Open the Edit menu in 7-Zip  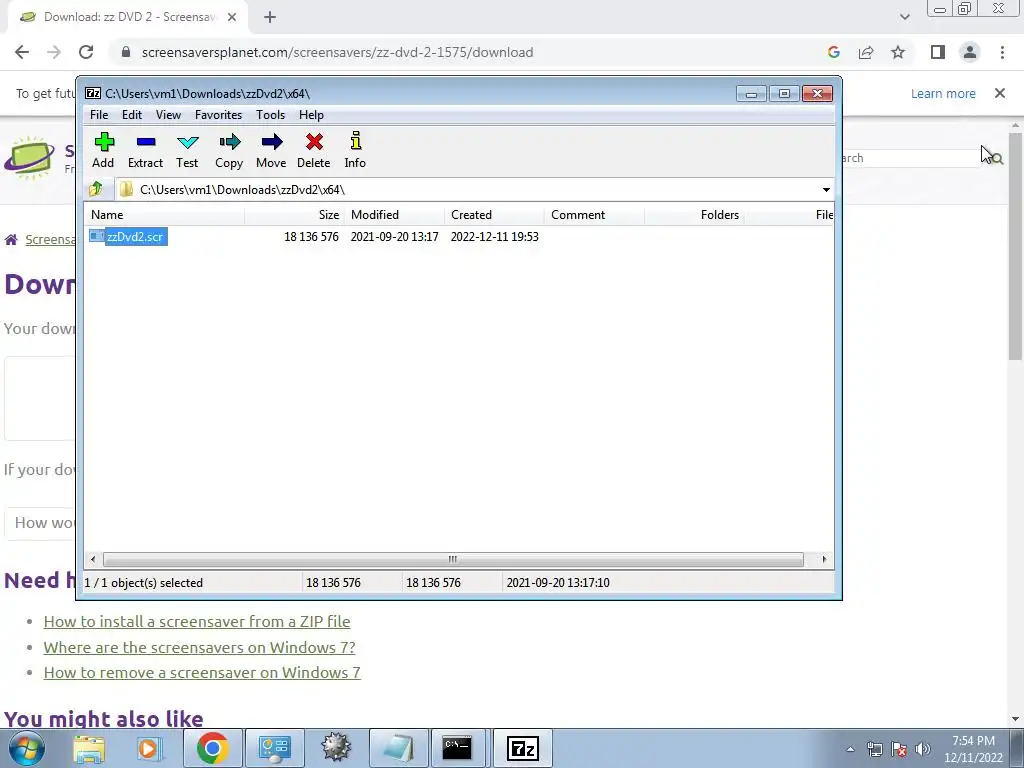pos(132,115)
